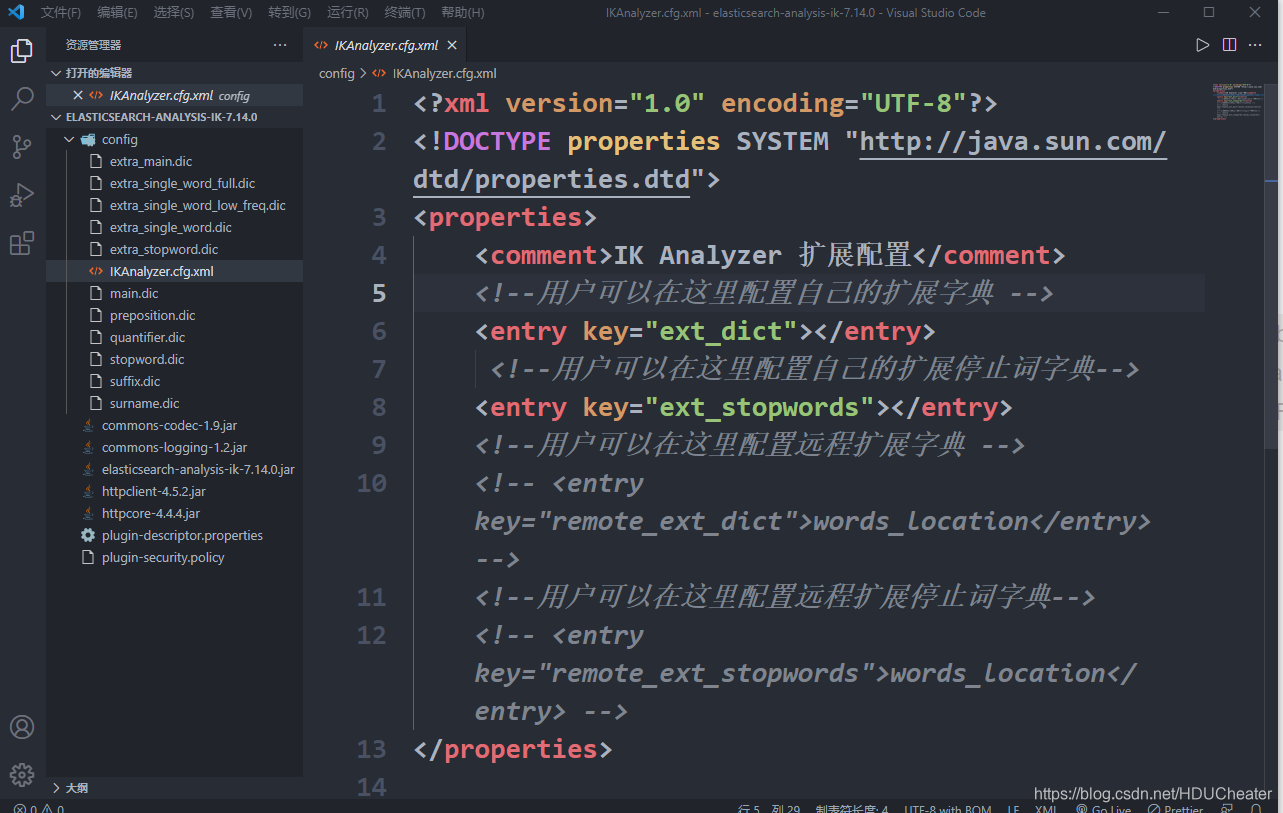
Task: Click the Run play icon in editor toolbar
Action: click(x=1203, y=45)
